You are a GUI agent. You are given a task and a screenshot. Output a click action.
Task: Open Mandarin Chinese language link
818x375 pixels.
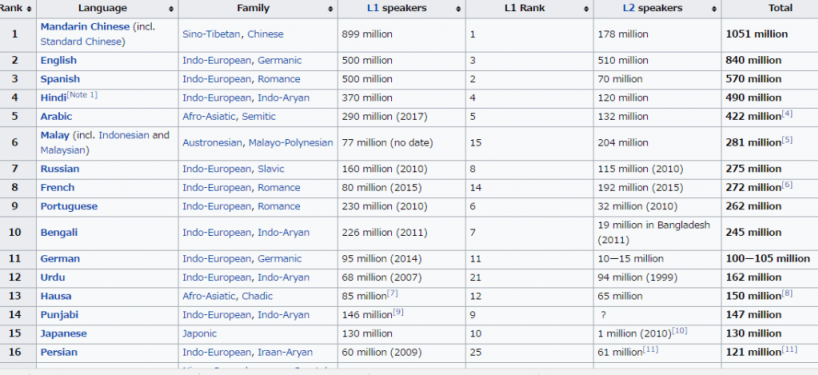tap(85, 27)
